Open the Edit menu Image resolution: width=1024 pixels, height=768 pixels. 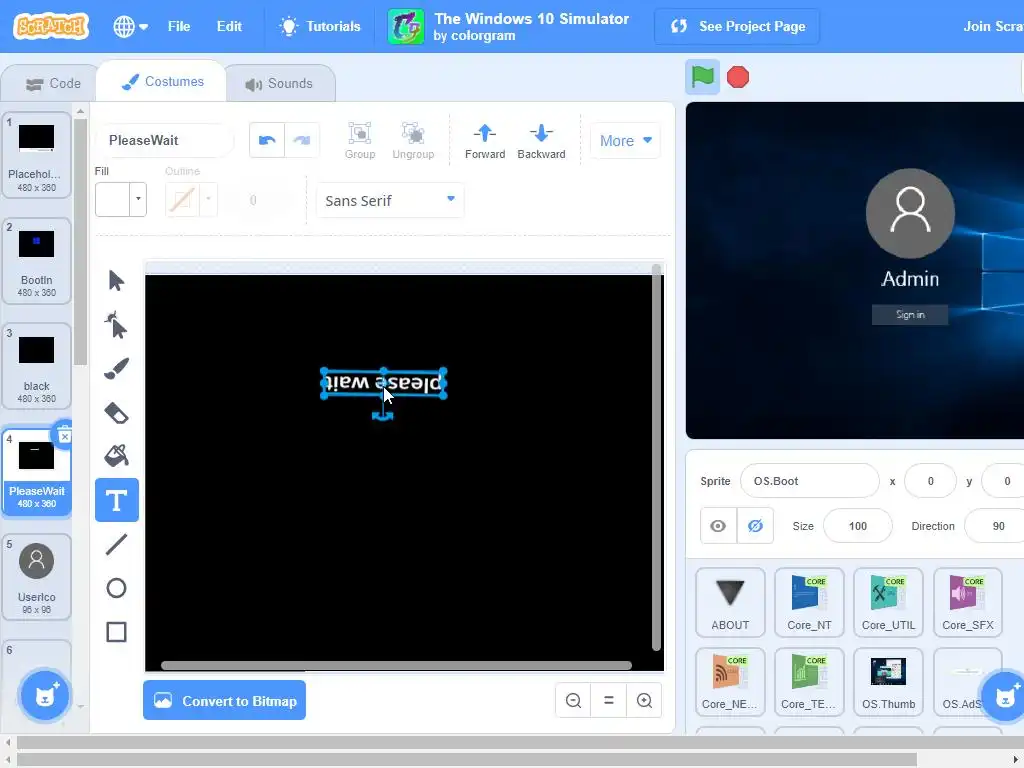pyautogui.click(x=229, y=26)
